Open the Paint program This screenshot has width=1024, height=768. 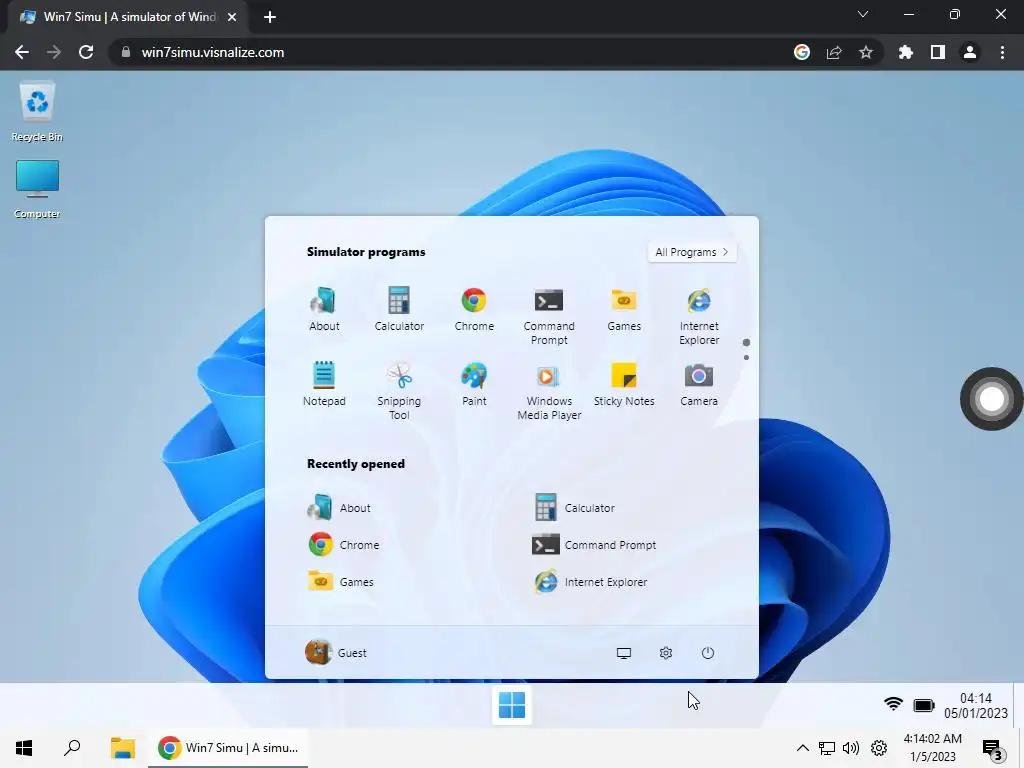474,385
